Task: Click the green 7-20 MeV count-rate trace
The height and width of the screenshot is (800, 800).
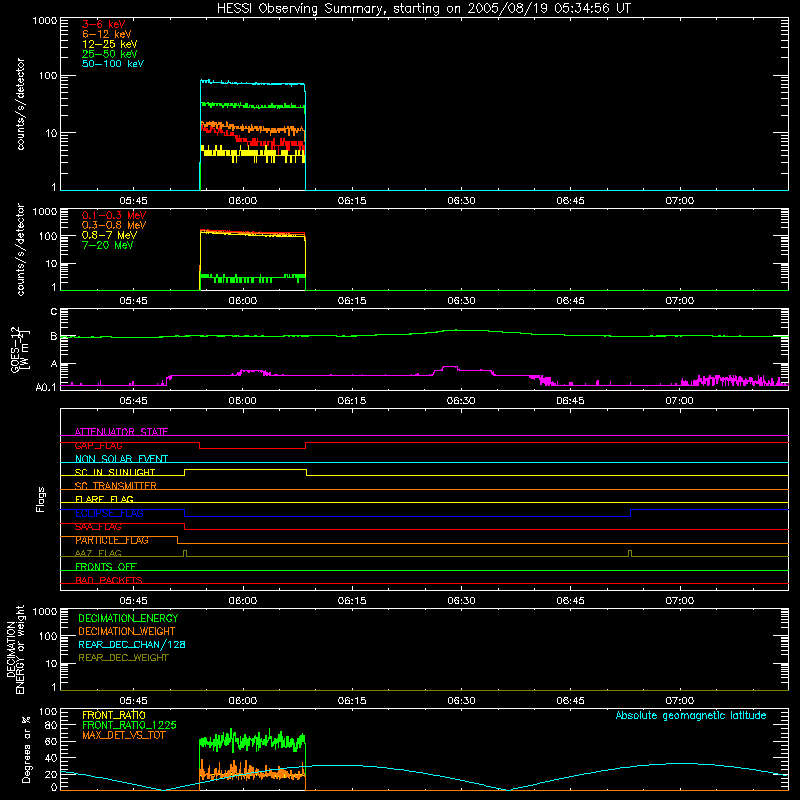Action: click(253, 278)
